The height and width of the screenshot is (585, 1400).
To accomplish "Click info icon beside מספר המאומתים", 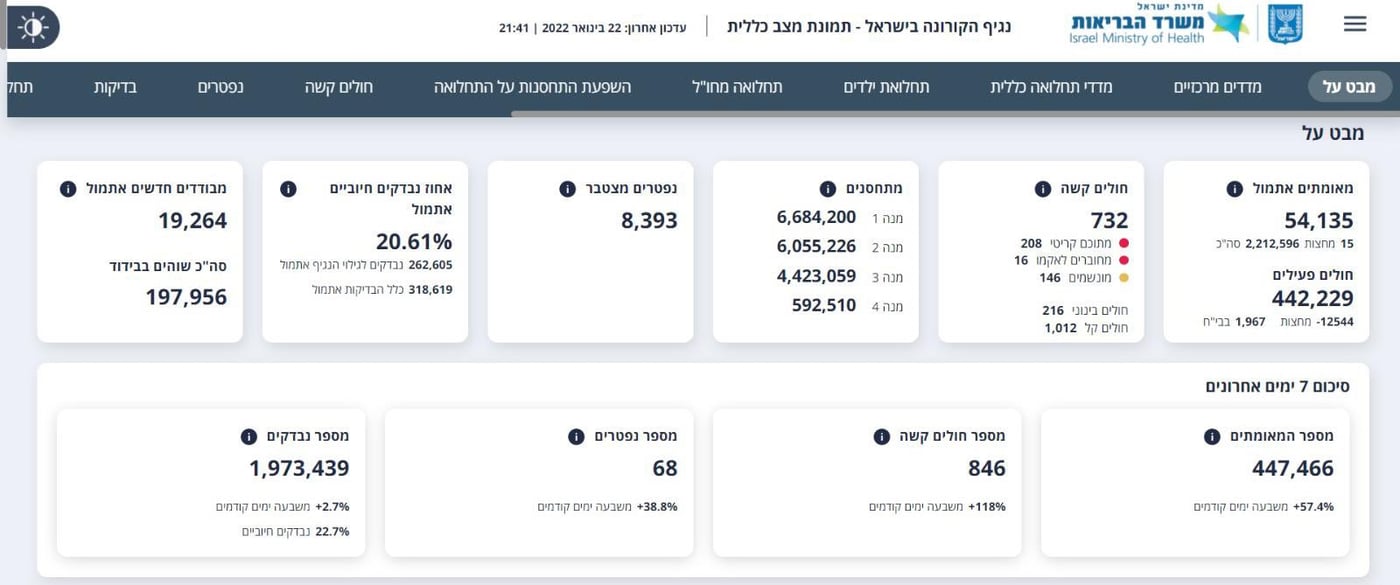I will click(1212, 437).
